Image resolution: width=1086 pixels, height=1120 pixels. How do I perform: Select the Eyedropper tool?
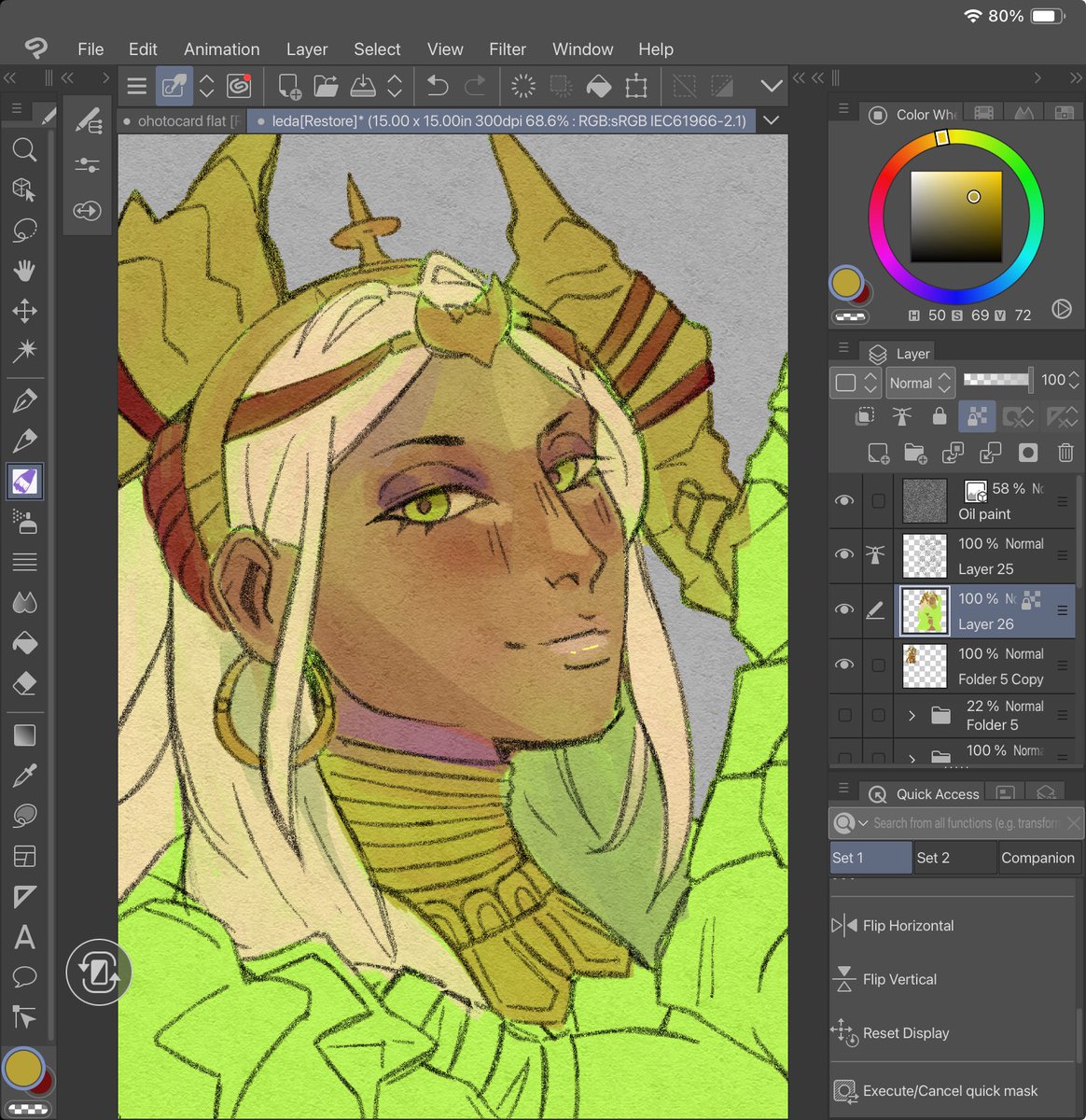pos(24,776)
